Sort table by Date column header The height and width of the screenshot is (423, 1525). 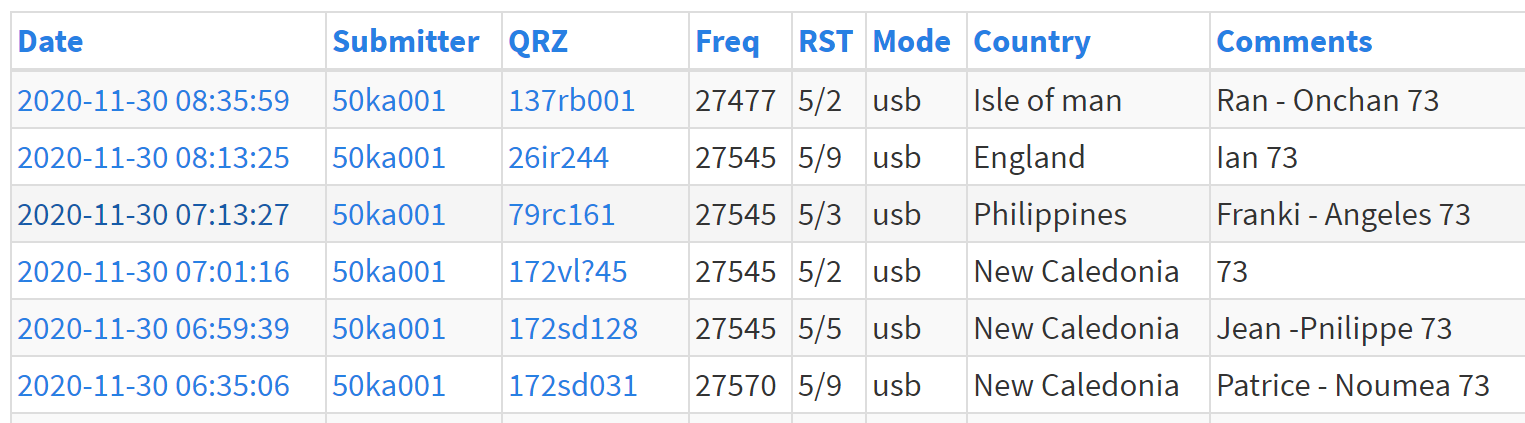50,42
